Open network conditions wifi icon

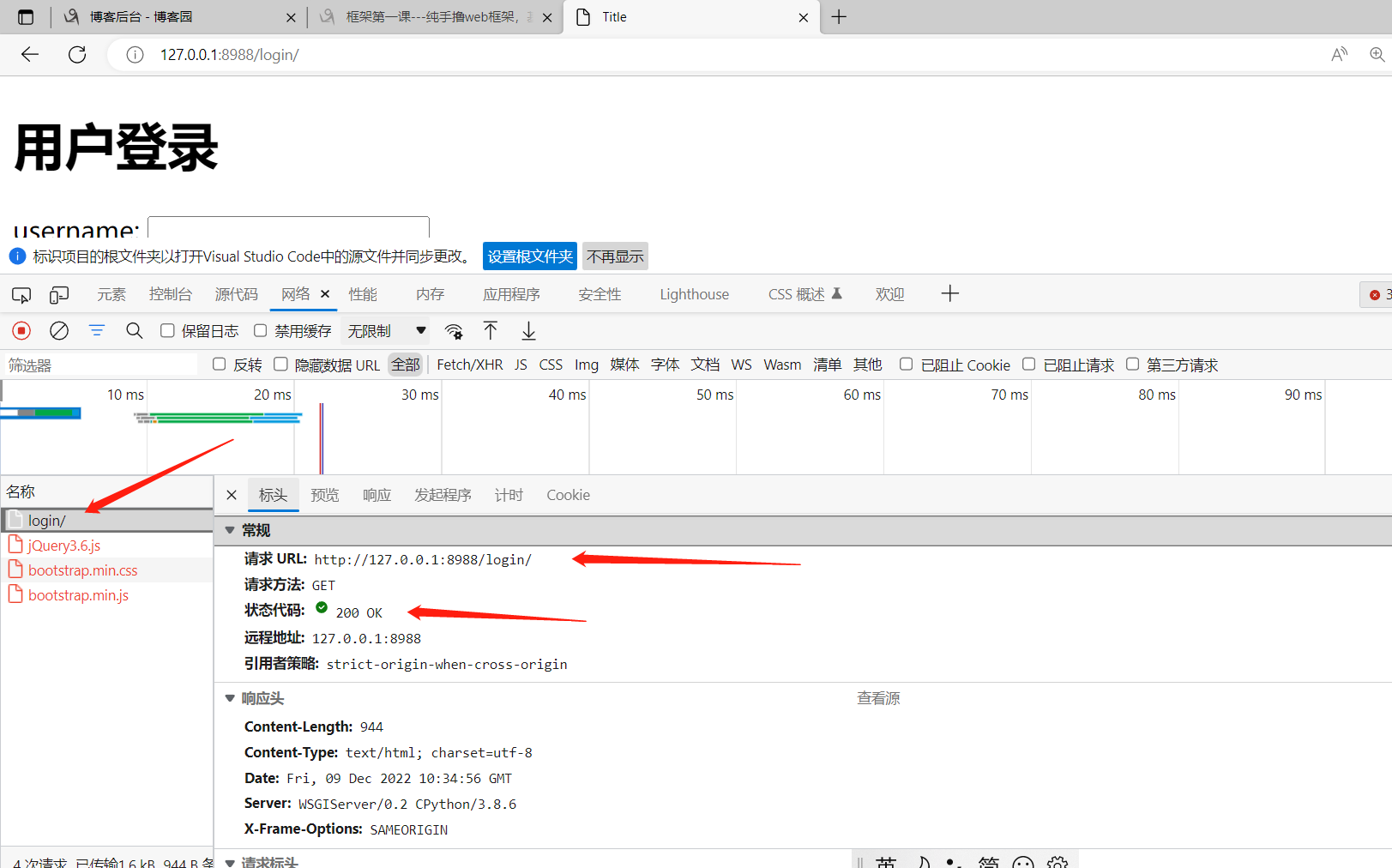(454, 331)
